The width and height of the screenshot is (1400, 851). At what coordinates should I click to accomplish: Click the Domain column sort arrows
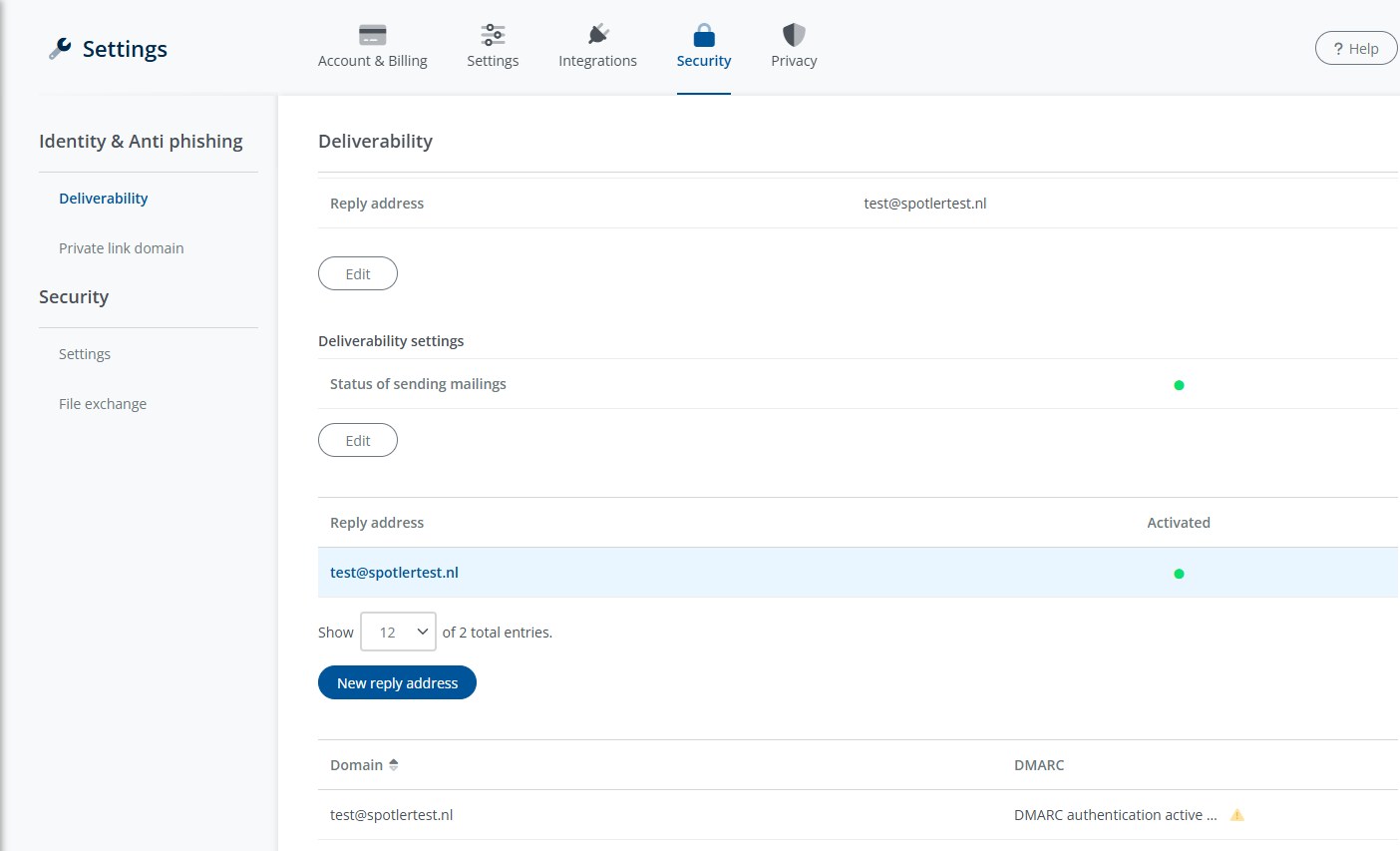[x=394, y=765]
